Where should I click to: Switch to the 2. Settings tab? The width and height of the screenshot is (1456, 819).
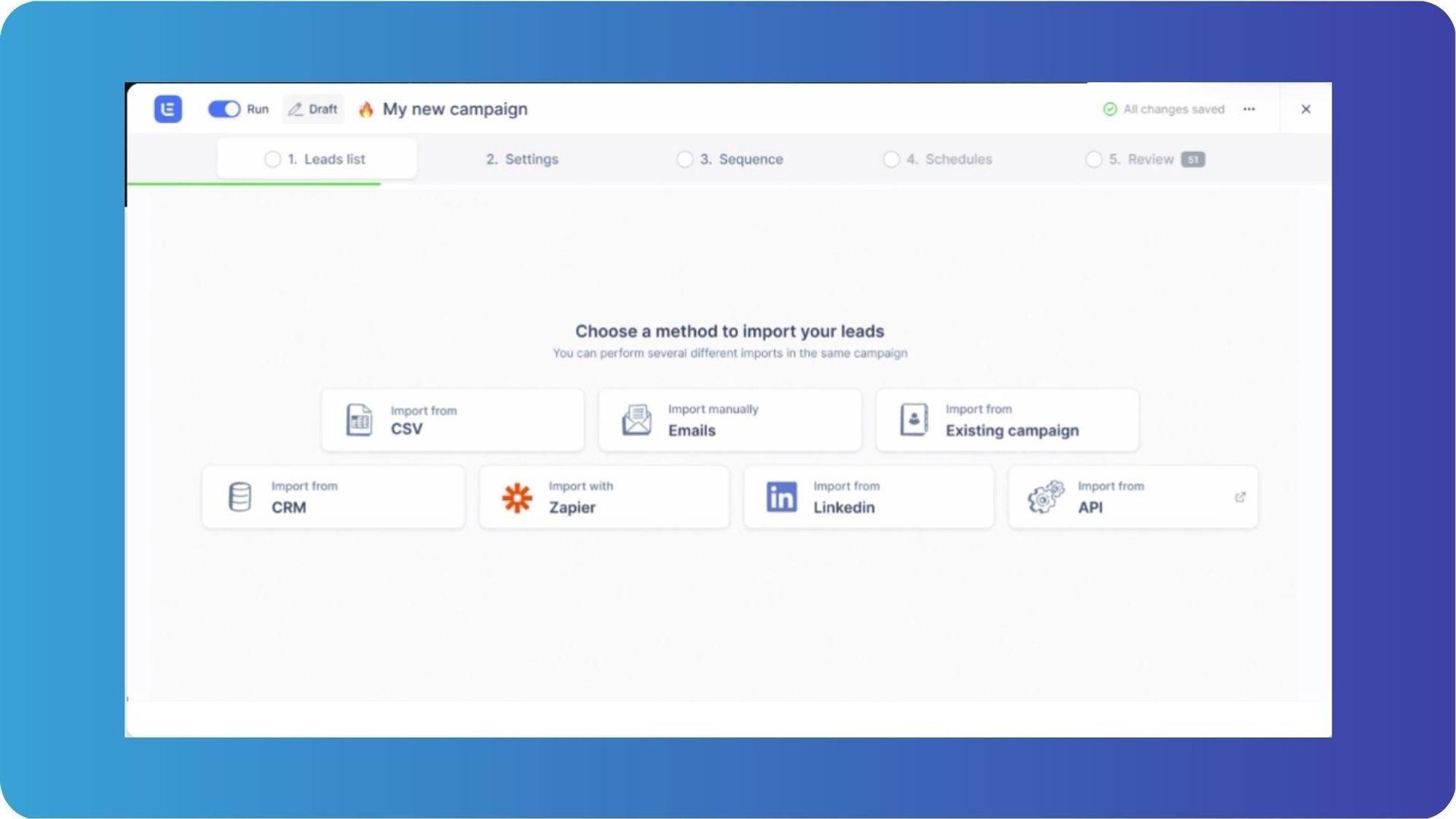[522, 159]
